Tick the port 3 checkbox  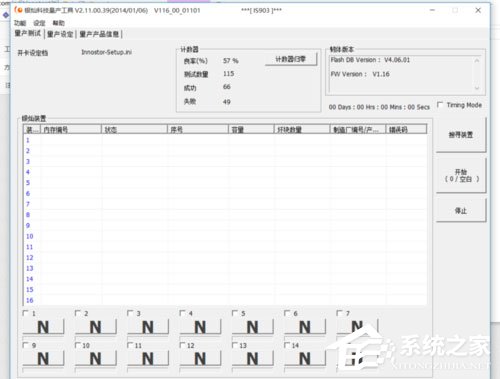pyautogui.click(x=130, y=313)
